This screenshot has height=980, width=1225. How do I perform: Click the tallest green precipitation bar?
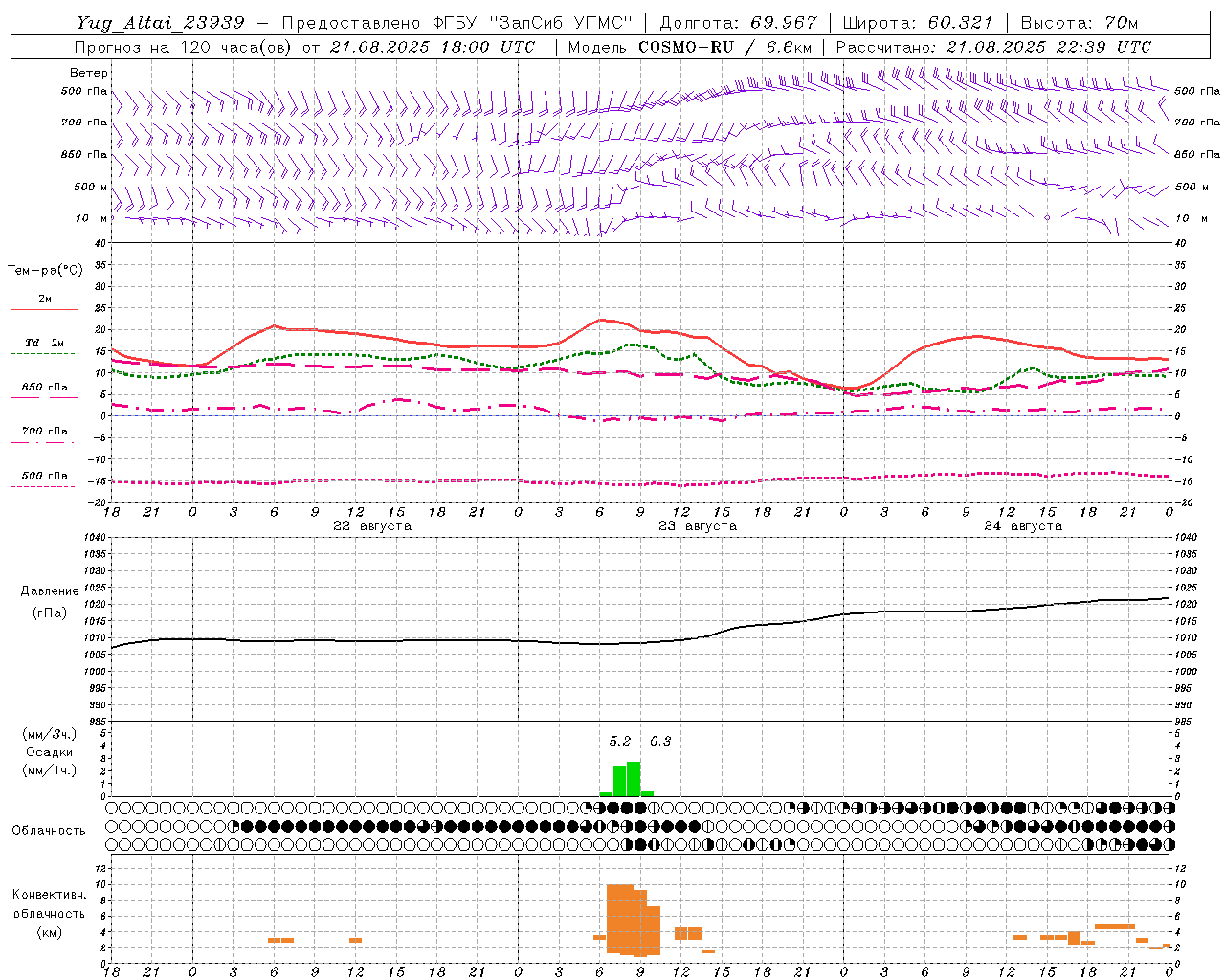(x=634, y=779)
